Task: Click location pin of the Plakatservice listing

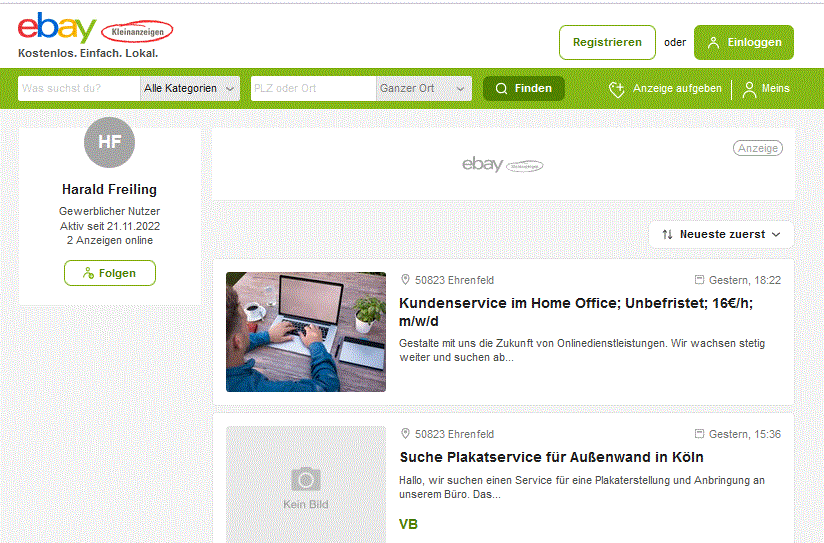Action: tap(405, 434)
